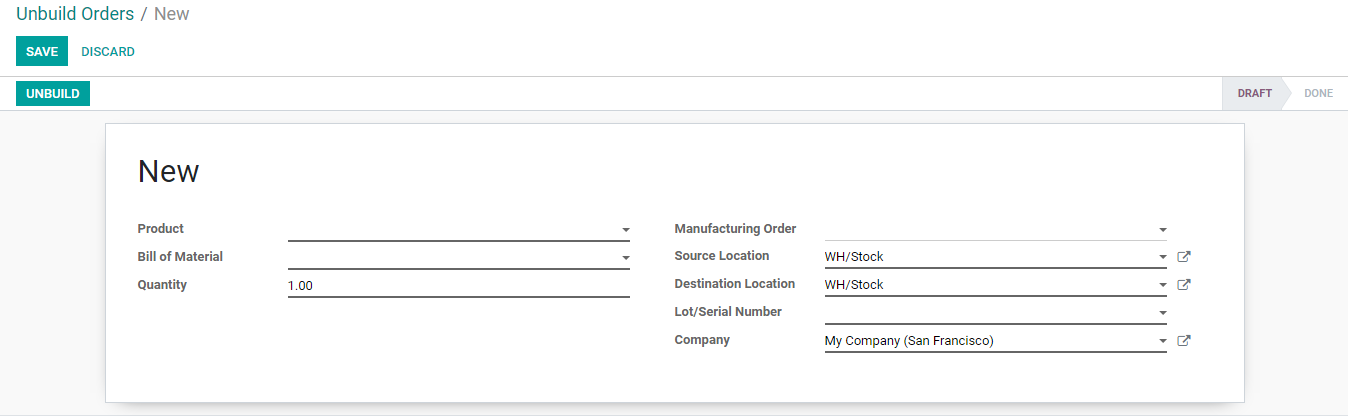Discard the new unbuild order

(108, 52)
